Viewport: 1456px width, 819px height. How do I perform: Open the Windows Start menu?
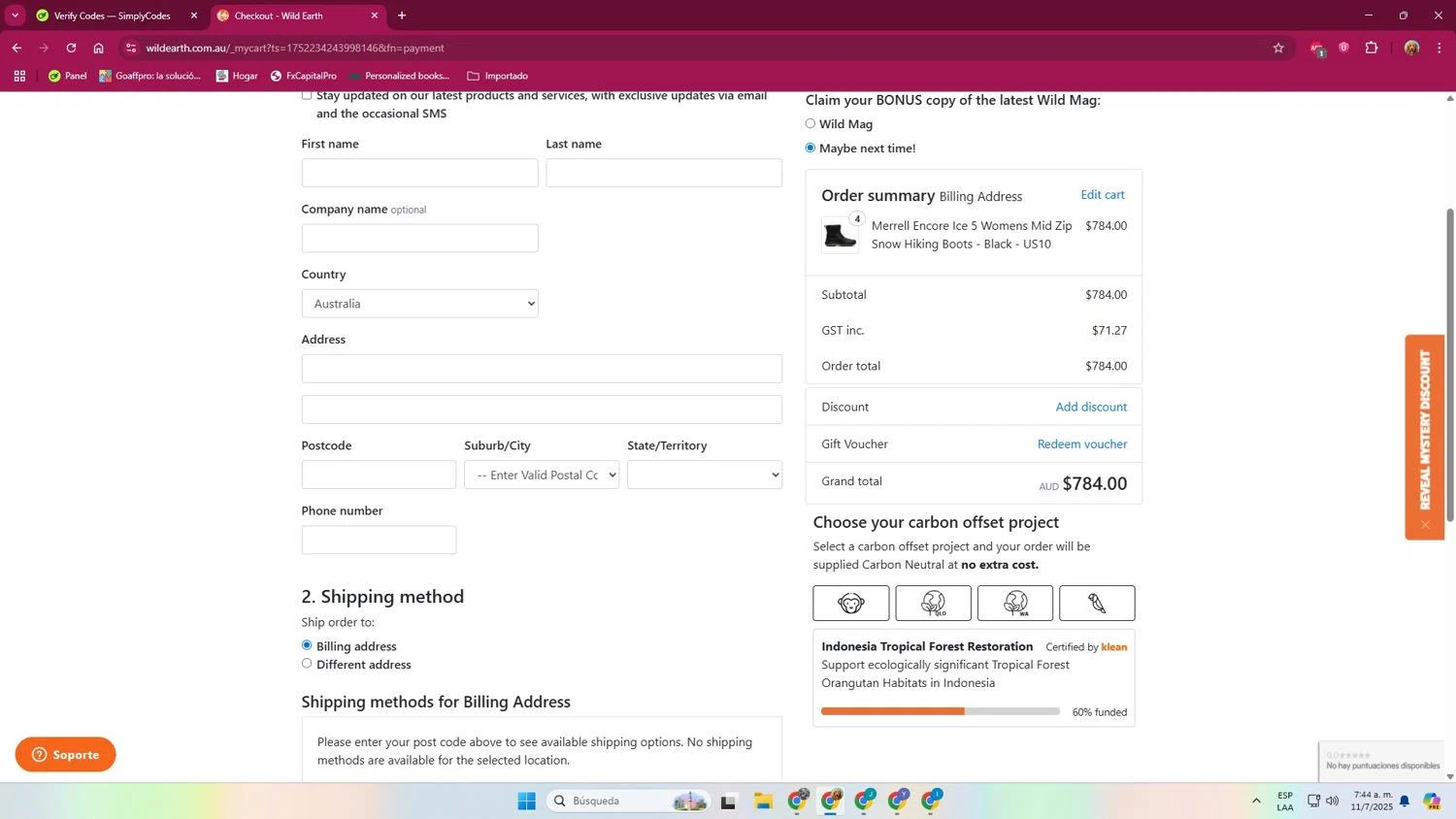pos(526,801)
